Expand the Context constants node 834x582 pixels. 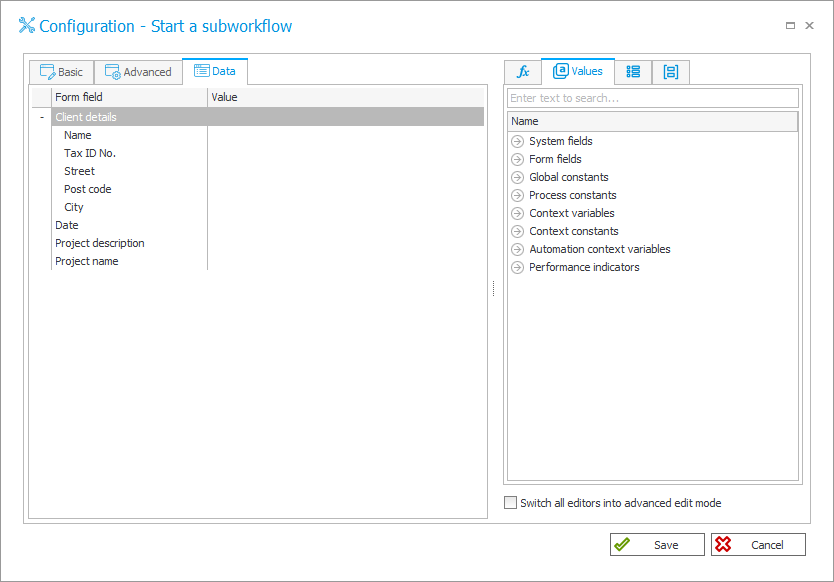click(517, 232)
